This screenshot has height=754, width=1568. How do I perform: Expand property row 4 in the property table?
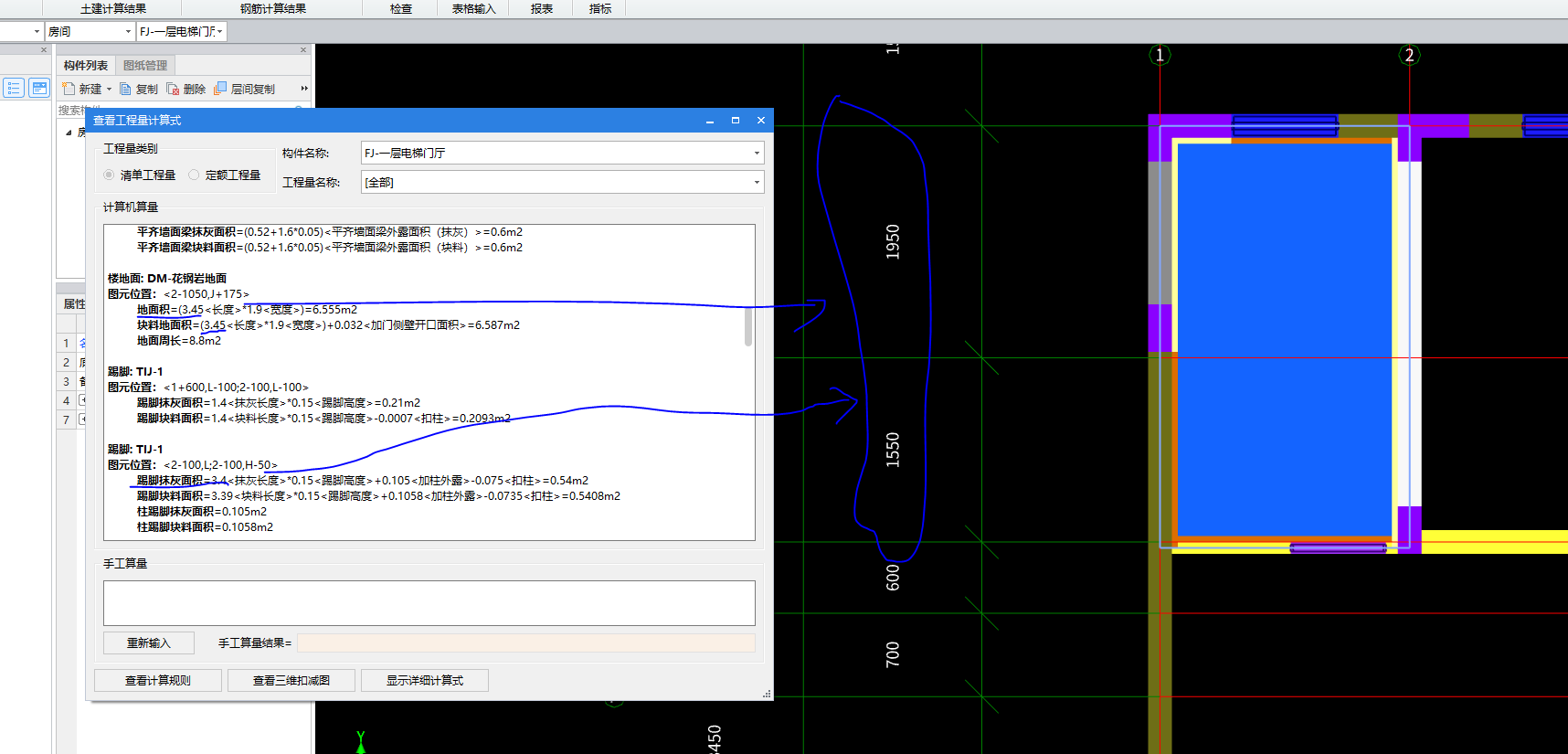(x=82, y=400)
